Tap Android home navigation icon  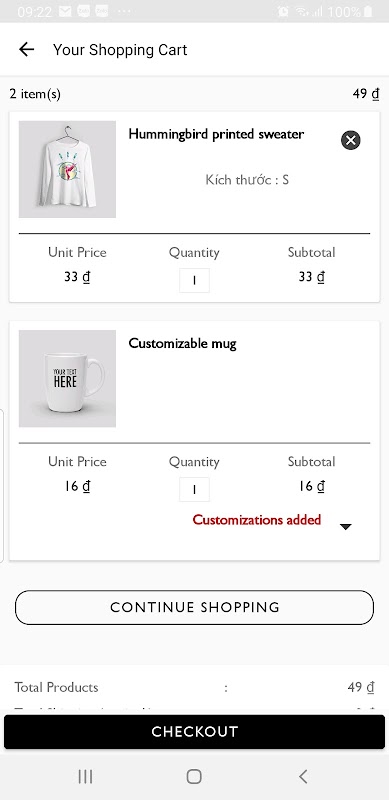(x=194, y=777)
